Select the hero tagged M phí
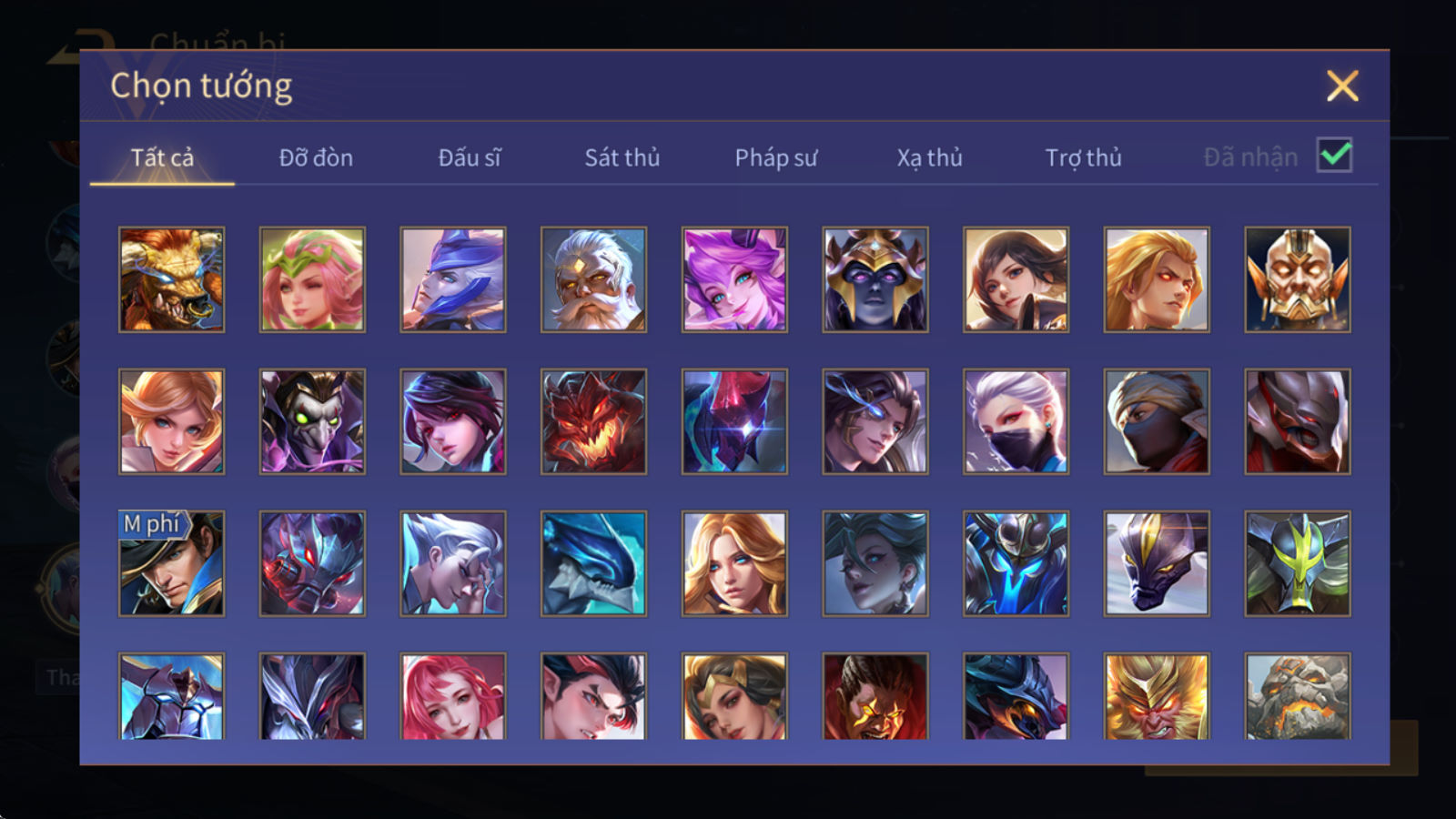The height and width of the screenshot is (819, 1456). [171, 563]
